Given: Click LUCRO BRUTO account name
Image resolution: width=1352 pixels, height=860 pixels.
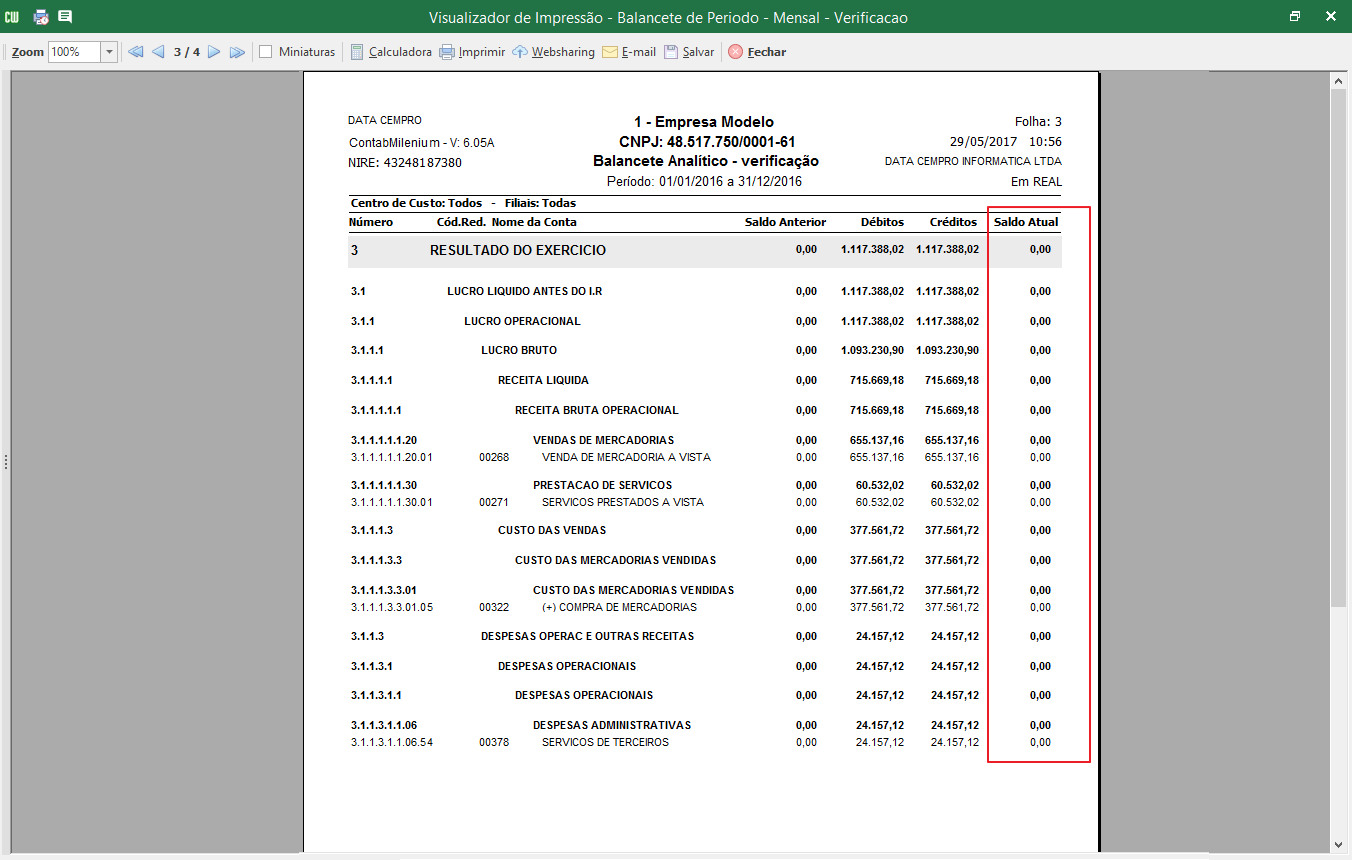Looking at the screenshot, I should click(x=519, y=351).
